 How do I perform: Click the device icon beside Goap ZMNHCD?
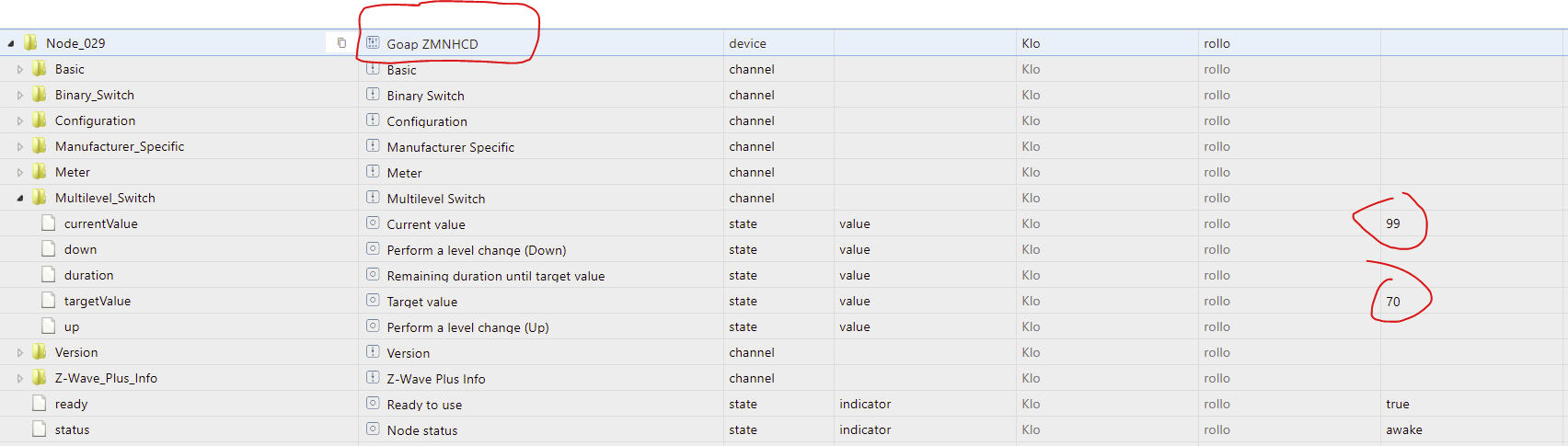click(x=373, y=42)
